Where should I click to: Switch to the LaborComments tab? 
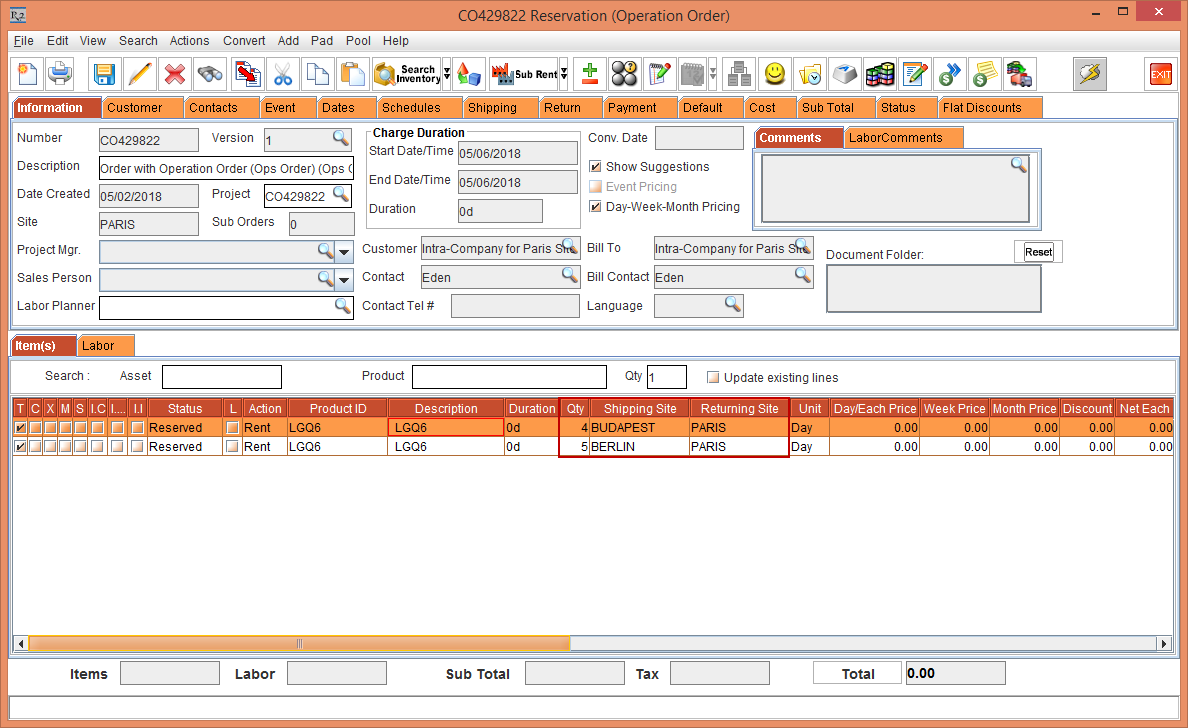[895, 138]
